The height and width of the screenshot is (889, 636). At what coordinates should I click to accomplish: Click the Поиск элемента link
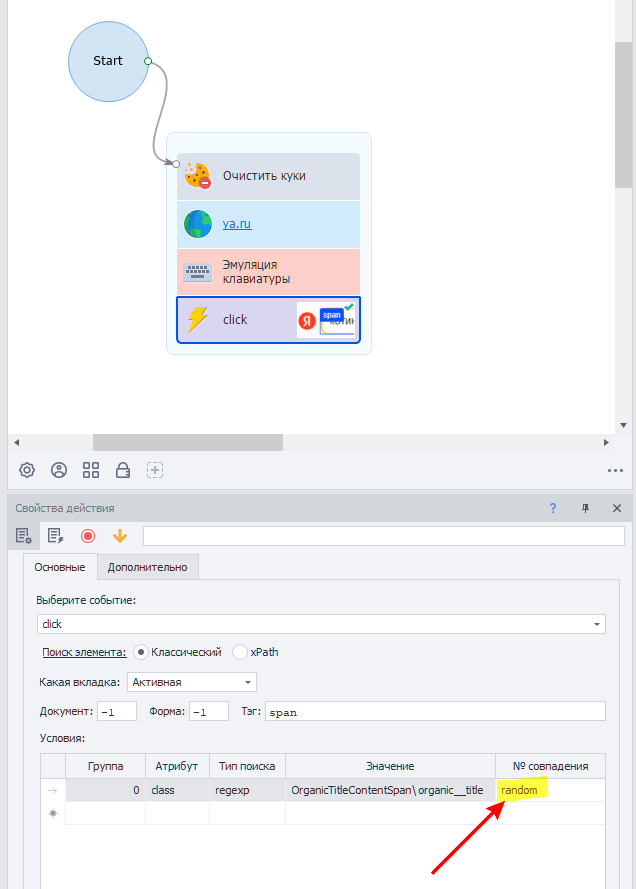point(84,652)
